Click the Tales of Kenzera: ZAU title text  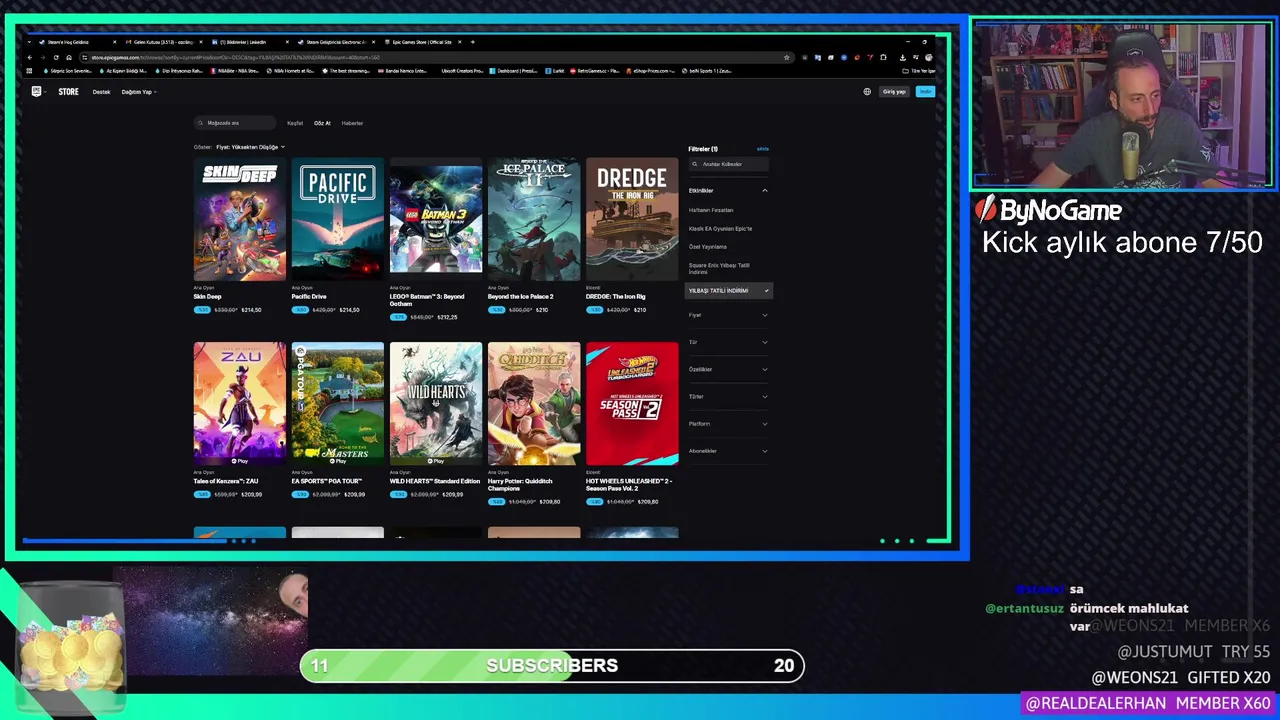(226, 481)
